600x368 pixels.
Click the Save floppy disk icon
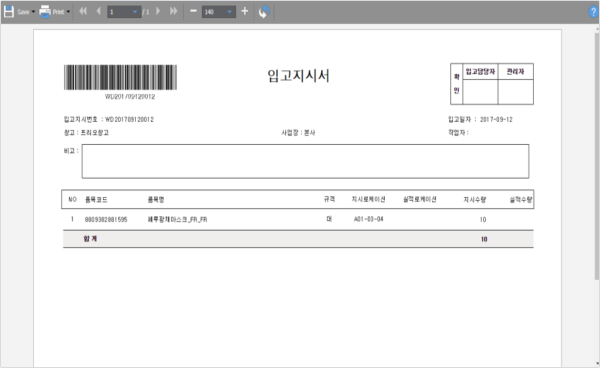(9, 11)
